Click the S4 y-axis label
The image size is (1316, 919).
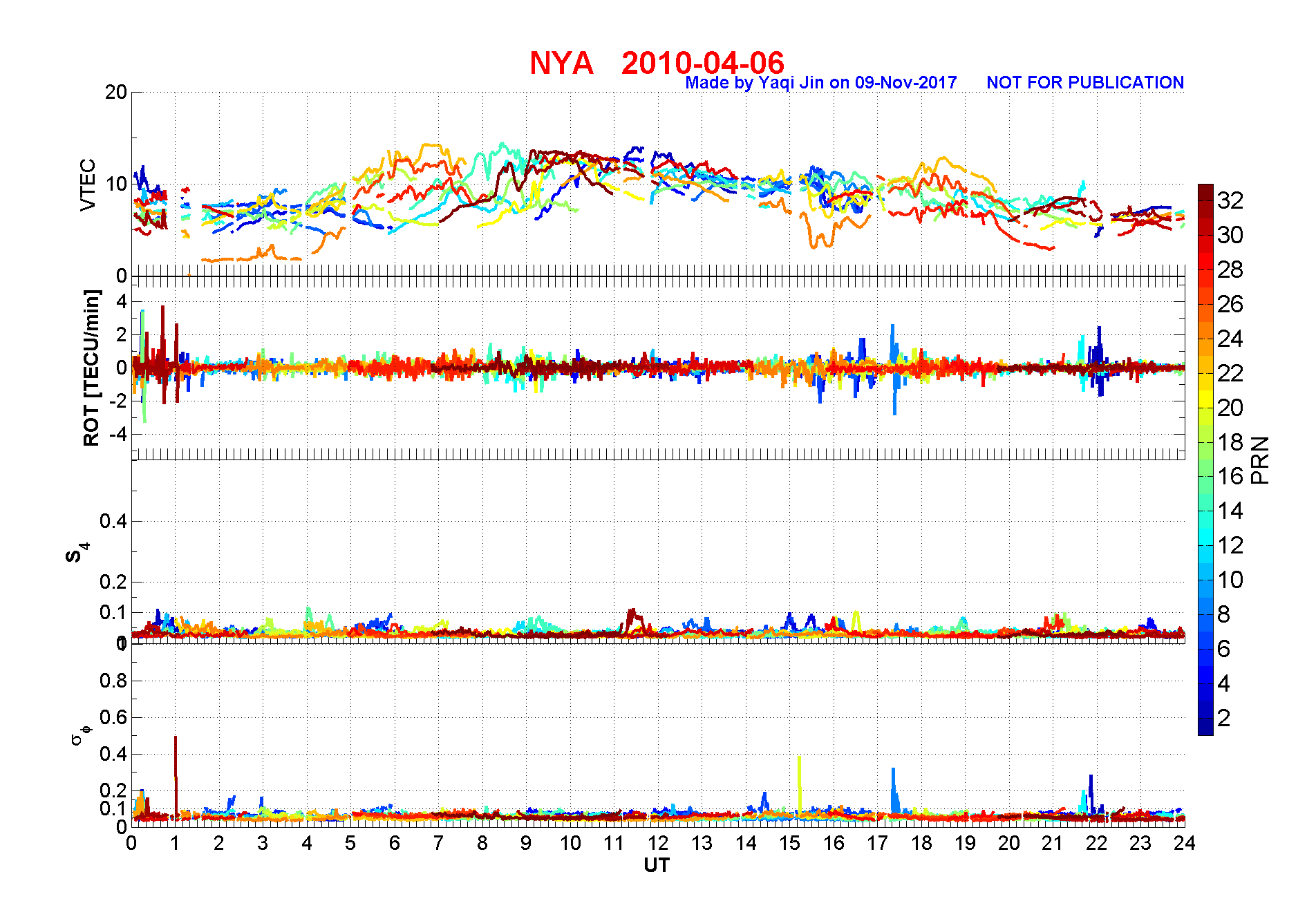(77, 553)
